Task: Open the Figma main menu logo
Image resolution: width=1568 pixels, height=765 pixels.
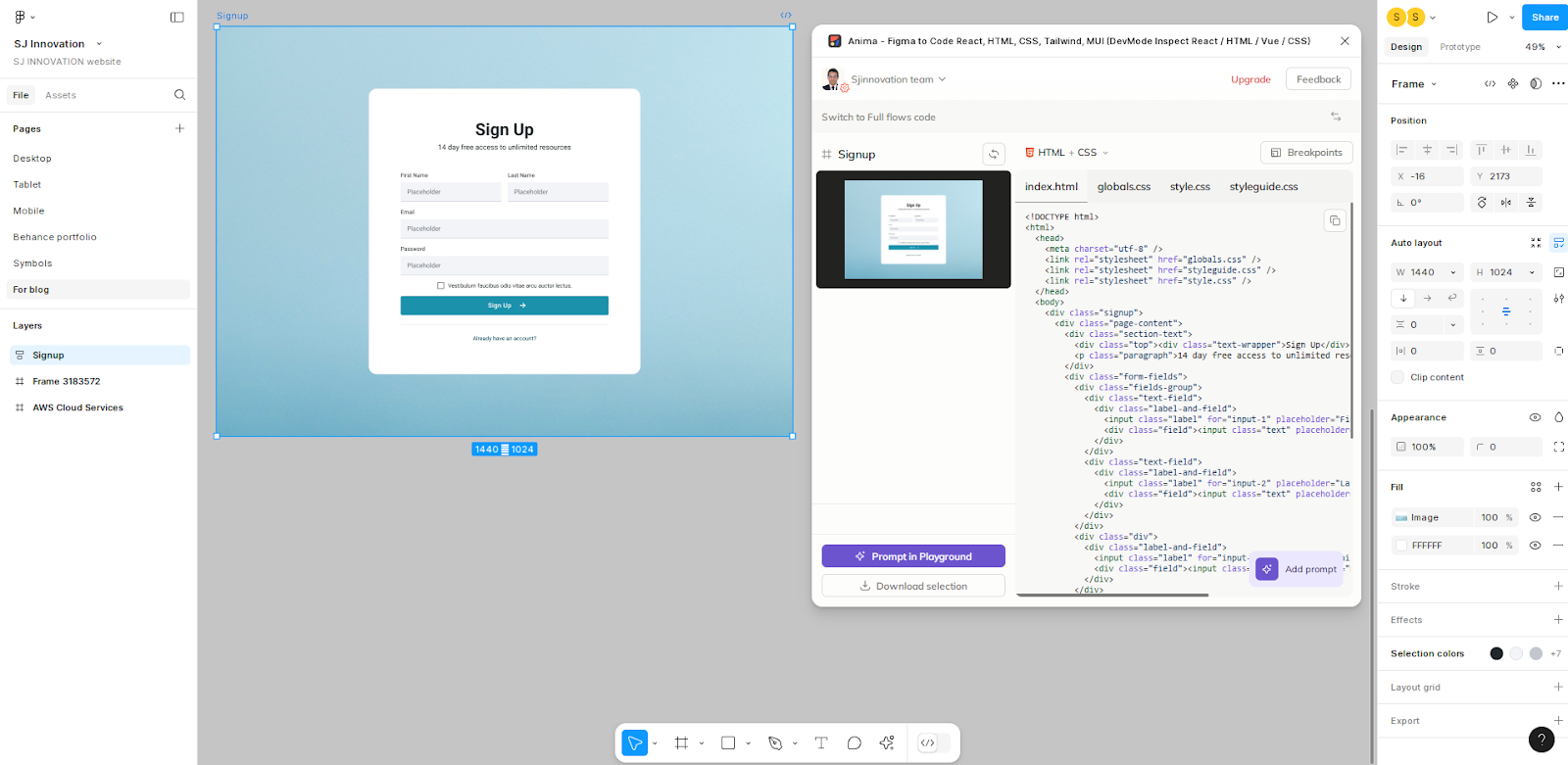Action: [x=20, y=17]
